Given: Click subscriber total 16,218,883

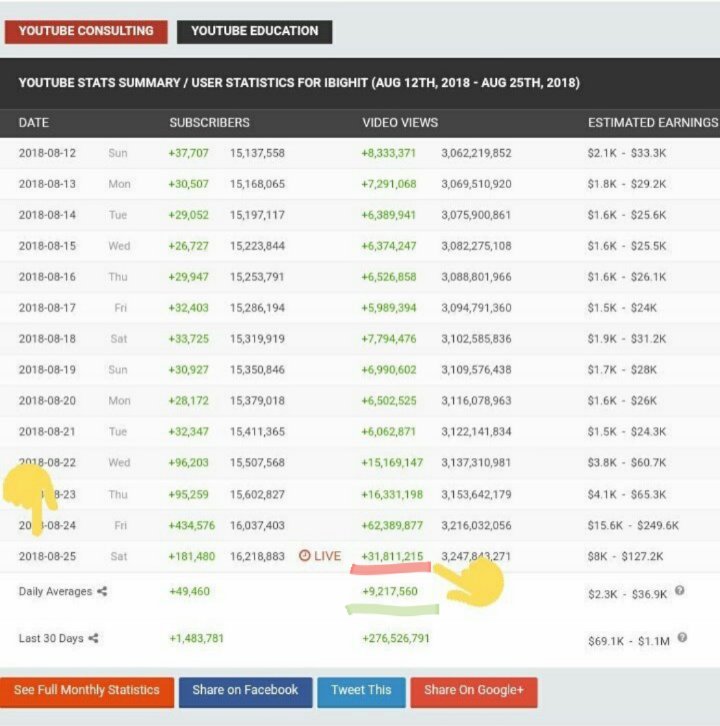Looking at the screenshot, I should pyautogui.click(x=257, y=556).
